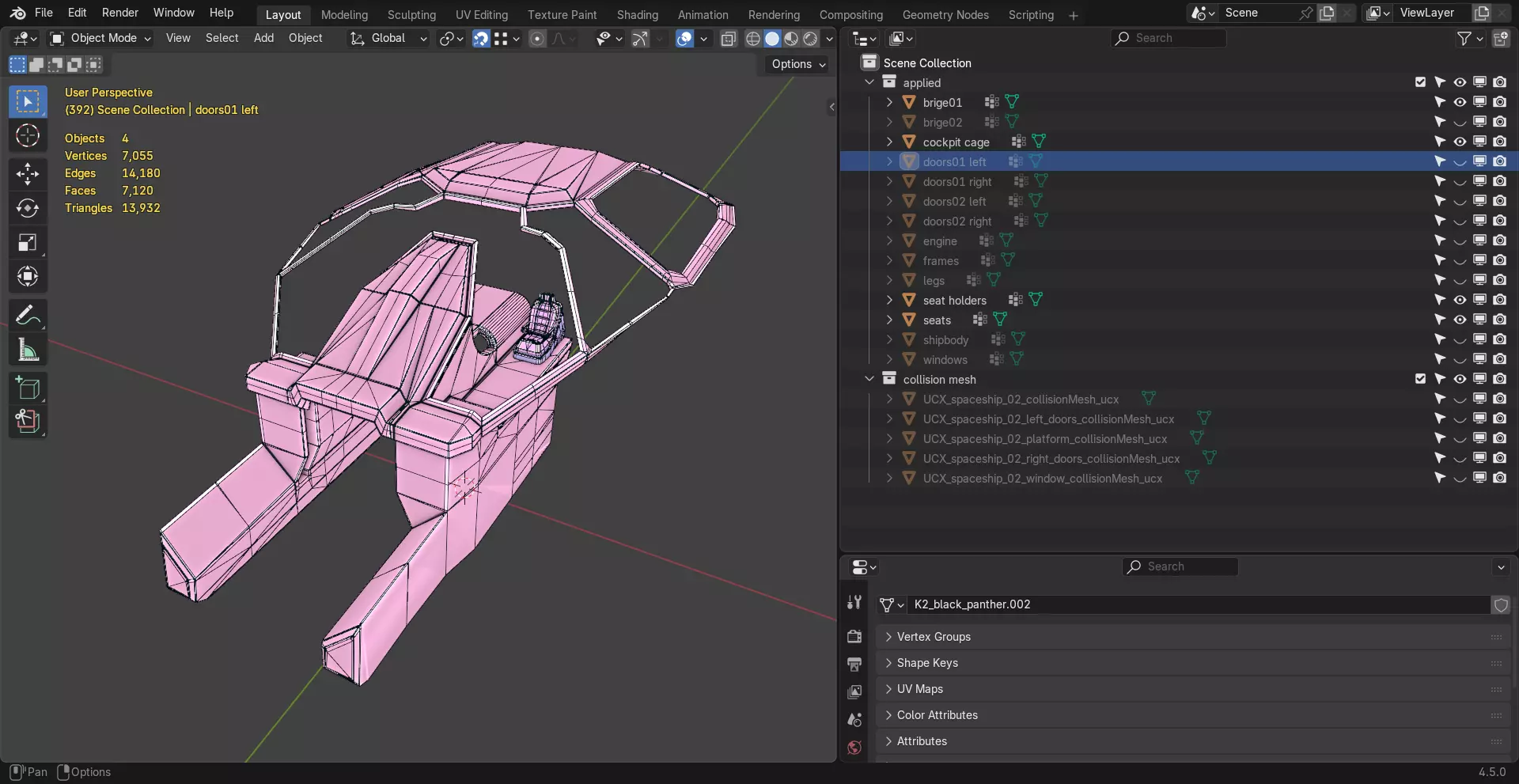Create a new scene with the icon
The width and height of the screenshot is (1519, 784).
click(x=1327, y=13)
